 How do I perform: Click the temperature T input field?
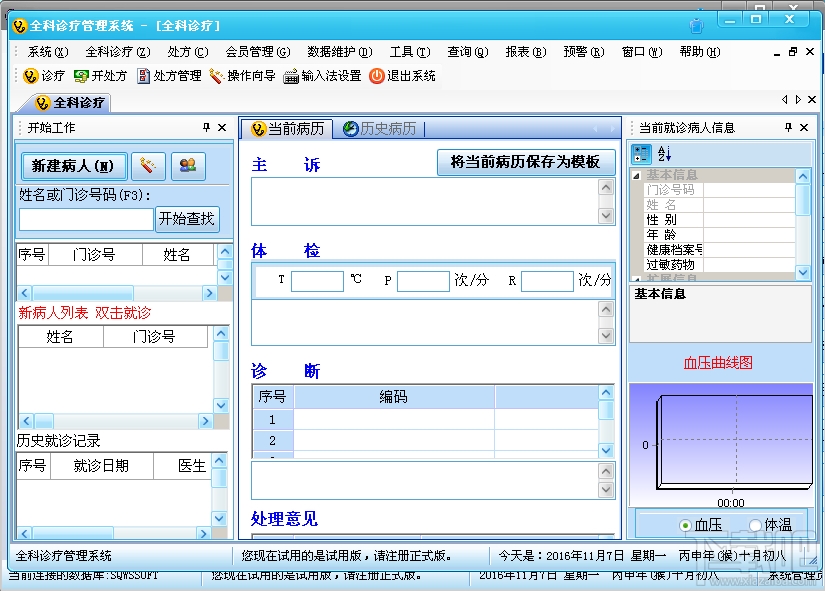coord(317,281)
